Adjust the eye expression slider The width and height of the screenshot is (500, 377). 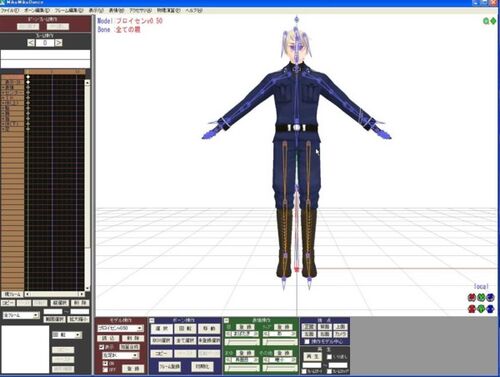tap(242, 342)
